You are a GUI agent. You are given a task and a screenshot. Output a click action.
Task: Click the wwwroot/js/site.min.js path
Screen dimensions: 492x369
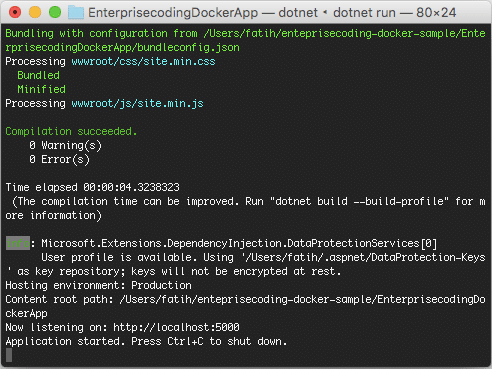137,104
